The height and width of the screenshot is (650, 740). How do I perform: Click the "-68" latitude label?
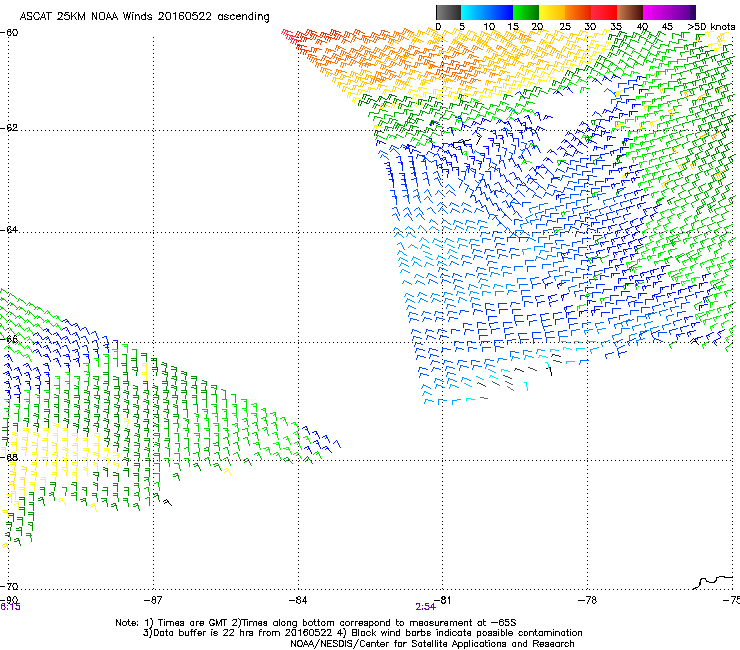[x=9, y=457]
